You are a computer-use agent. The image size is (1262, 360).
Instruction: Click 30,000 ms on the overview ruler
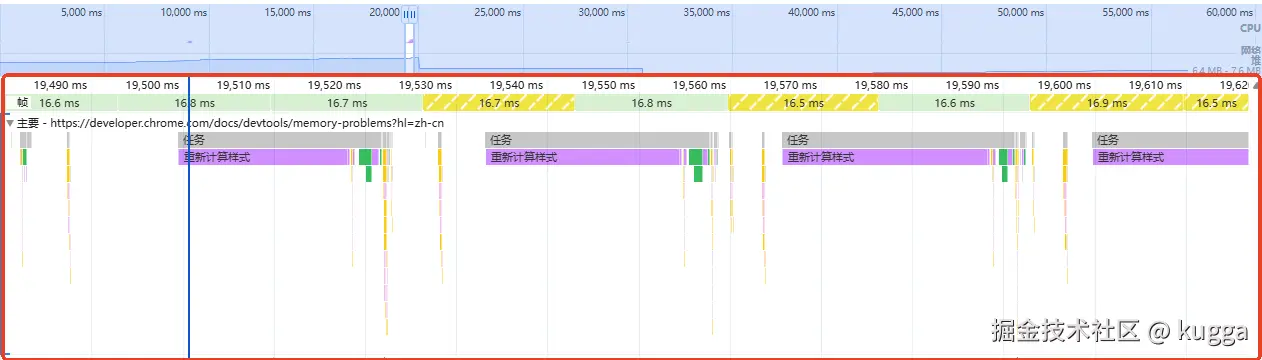point(603,13)
